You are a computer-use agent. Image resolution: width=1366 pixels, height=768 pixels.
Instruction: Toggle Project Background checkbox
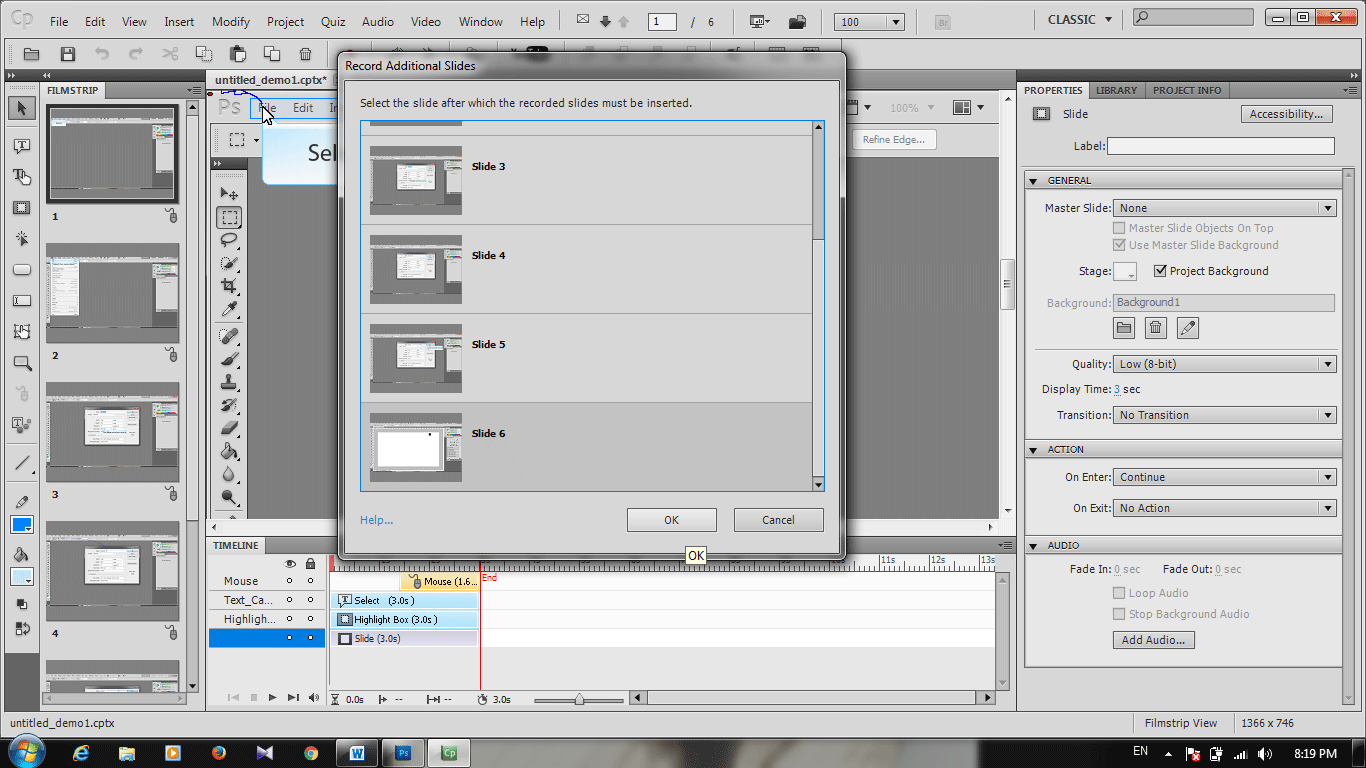1160,271
